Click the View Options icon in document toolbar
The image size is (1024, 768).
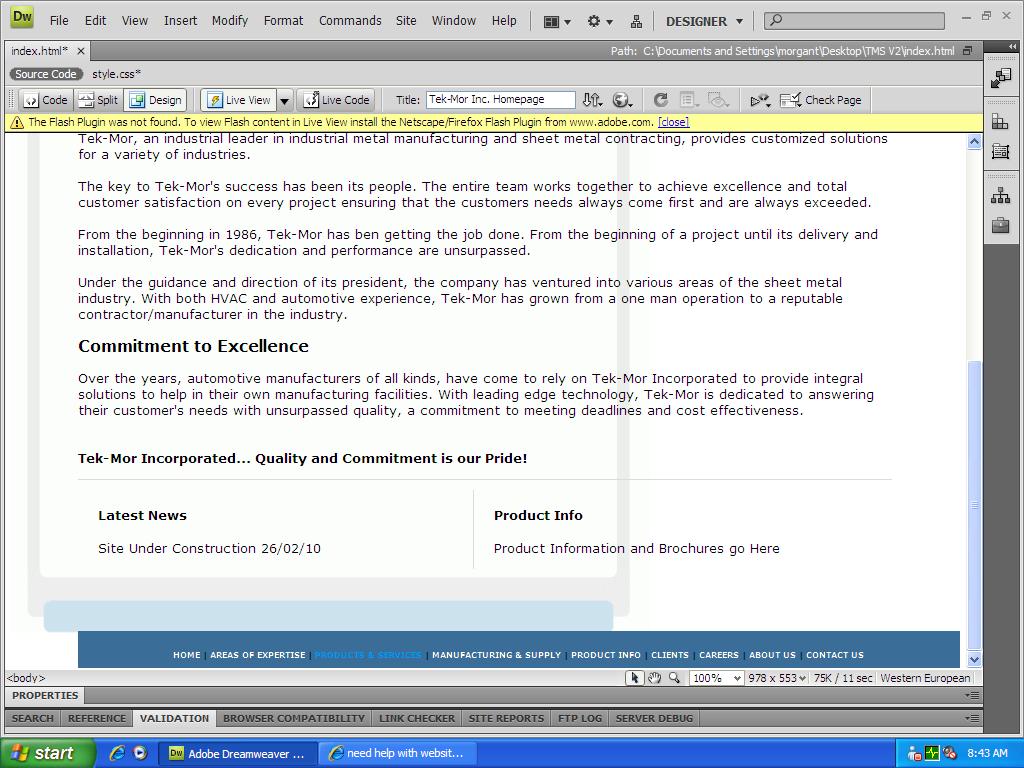click(689, 100)
